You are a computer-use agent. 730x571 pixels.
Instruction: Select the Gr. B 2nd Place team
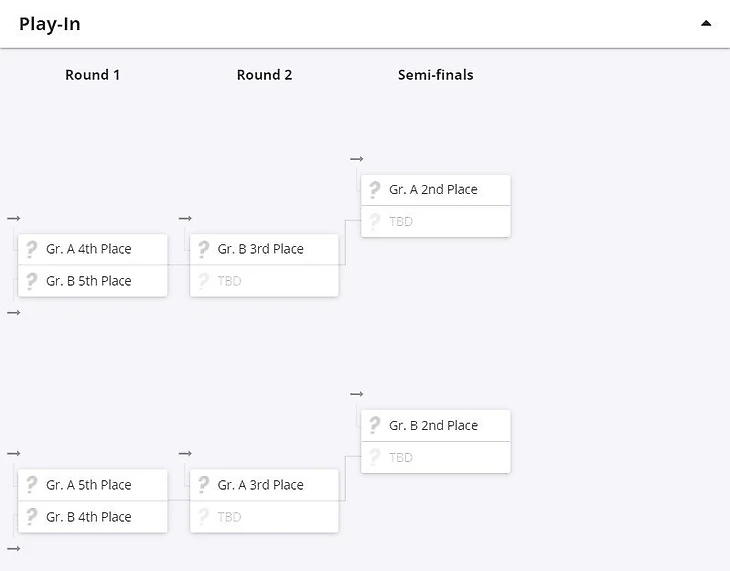click(x=435, y=425)
